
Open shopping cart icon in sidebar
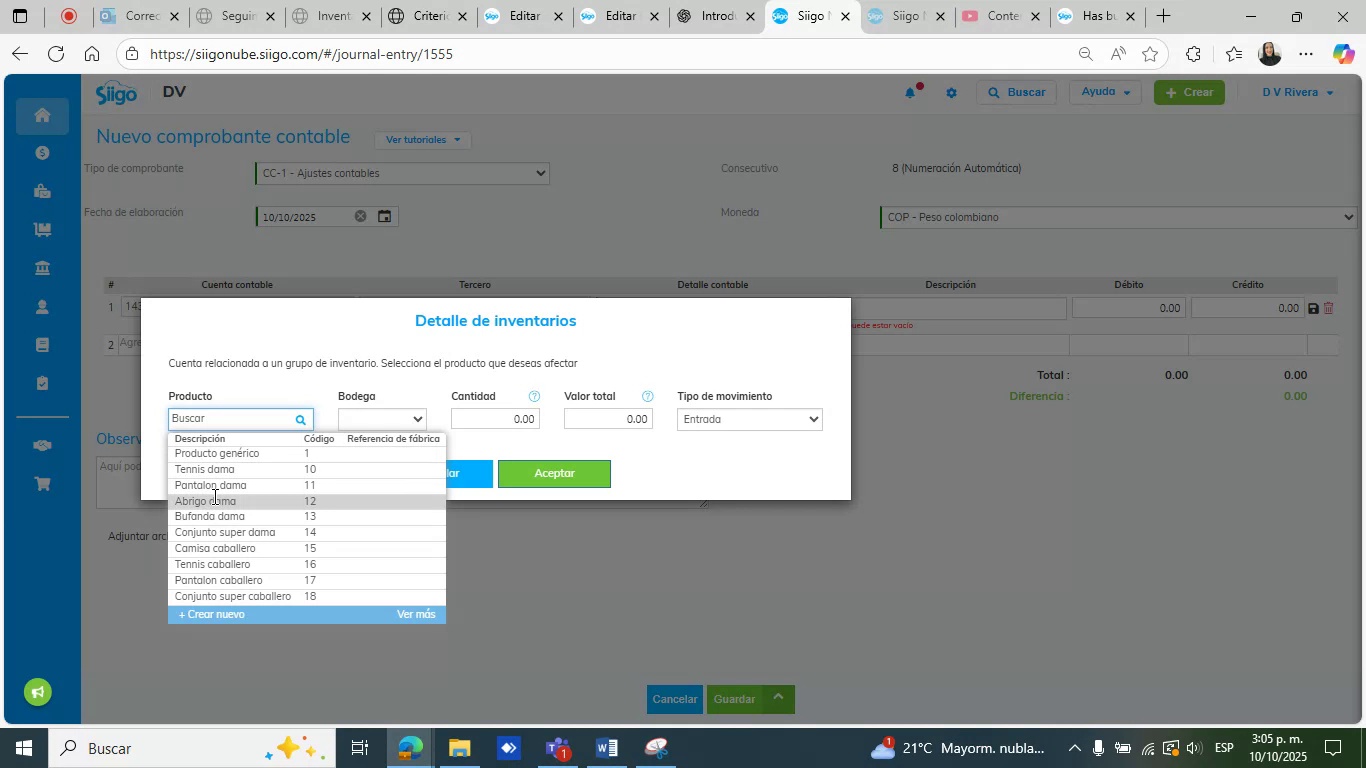pyautogui.click(x=42, y=484)
